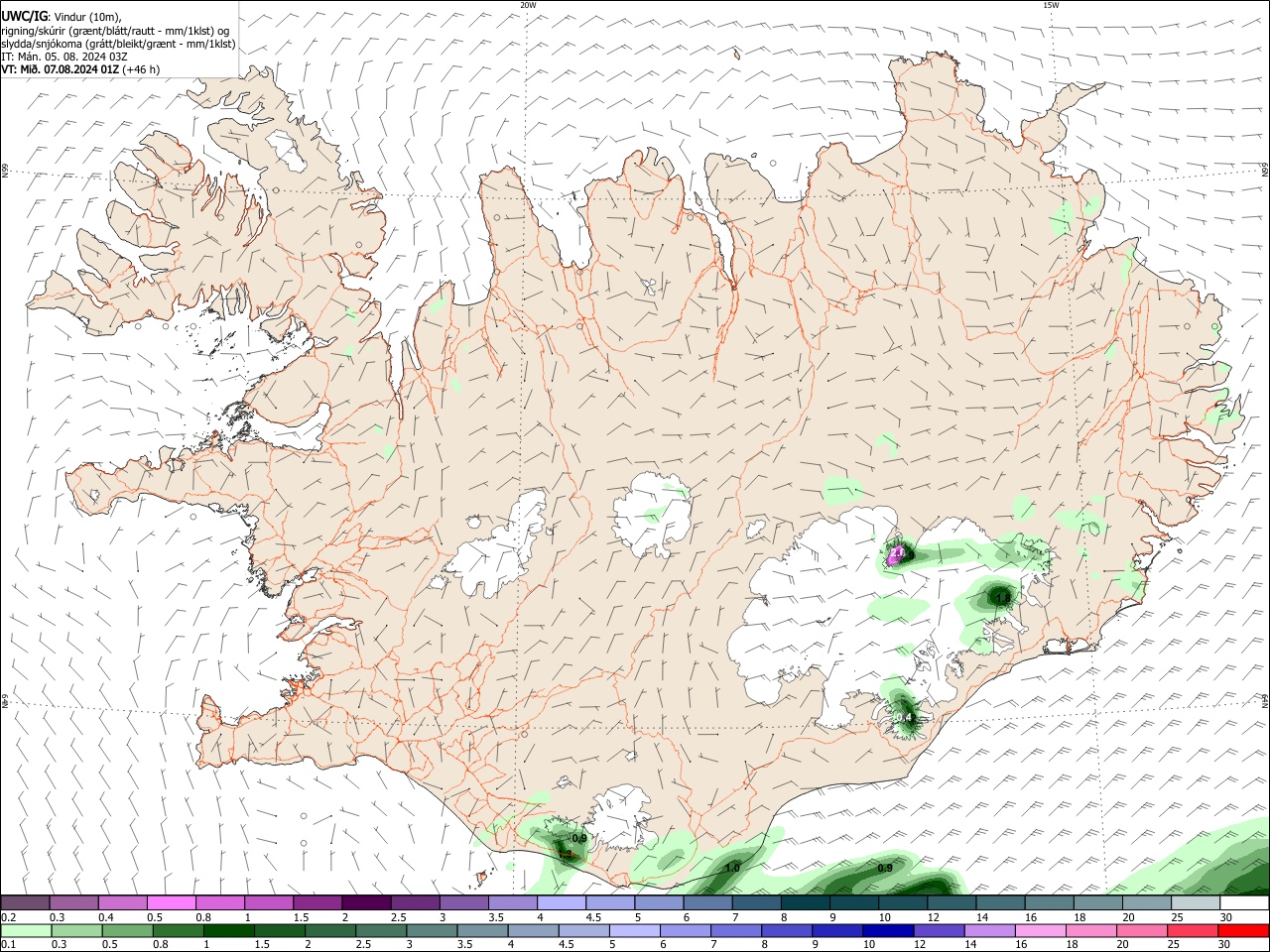Click the bright red 30 swatch in the lower legend row

click(x=1243, y=930)
